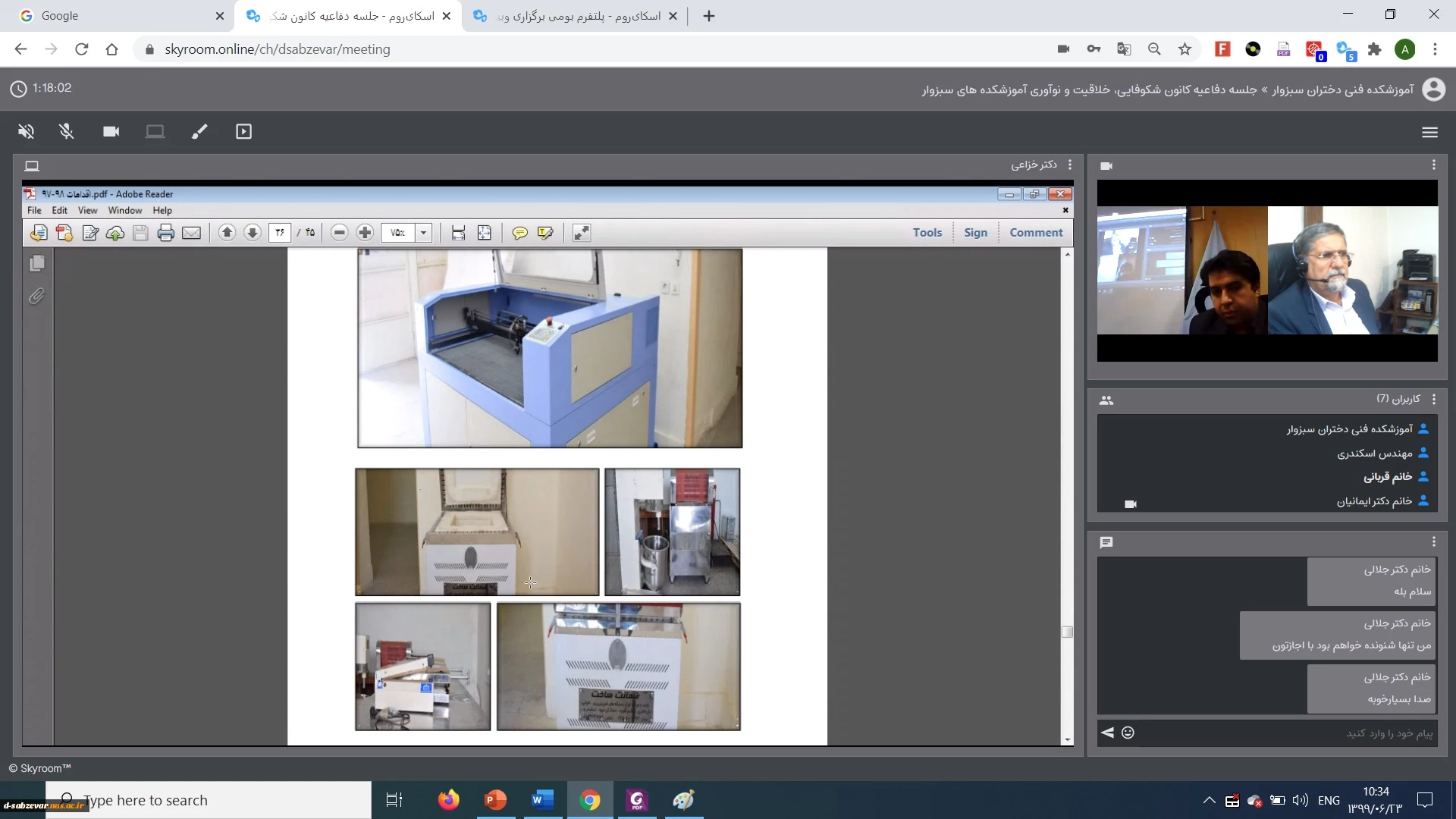Image resolution: width=1456 pixels, height=819 pixels.
Task: Open Window menu in Adobe Reader
Action: [x=124, y=211]
